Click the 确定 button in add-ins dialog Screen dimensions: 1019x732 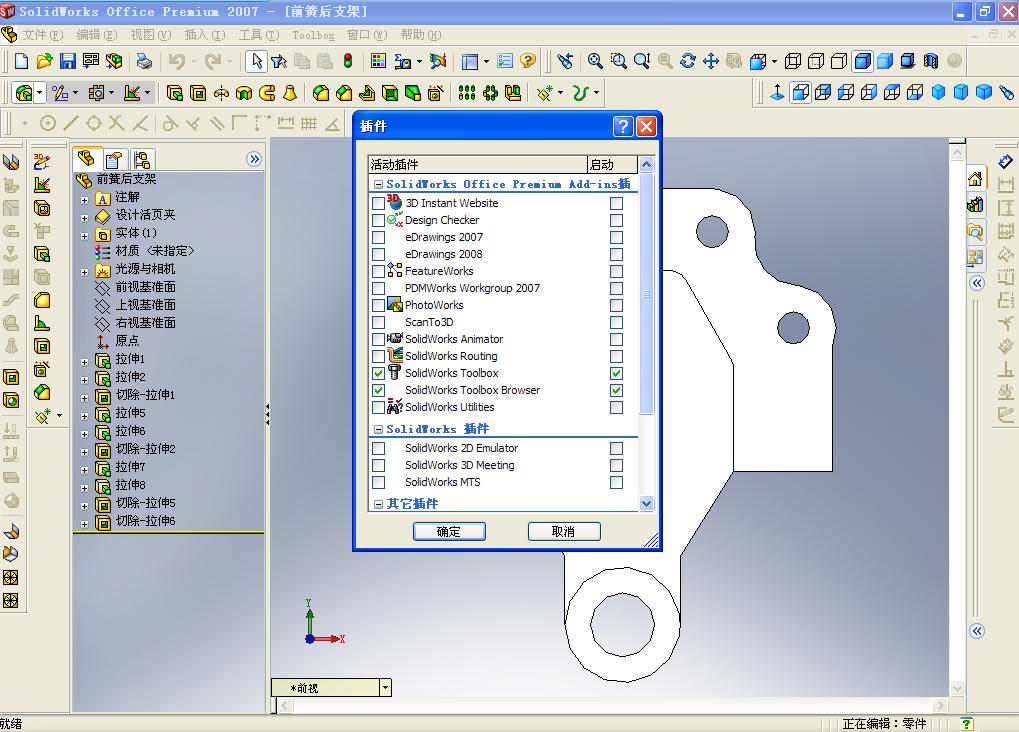[449, 532]
